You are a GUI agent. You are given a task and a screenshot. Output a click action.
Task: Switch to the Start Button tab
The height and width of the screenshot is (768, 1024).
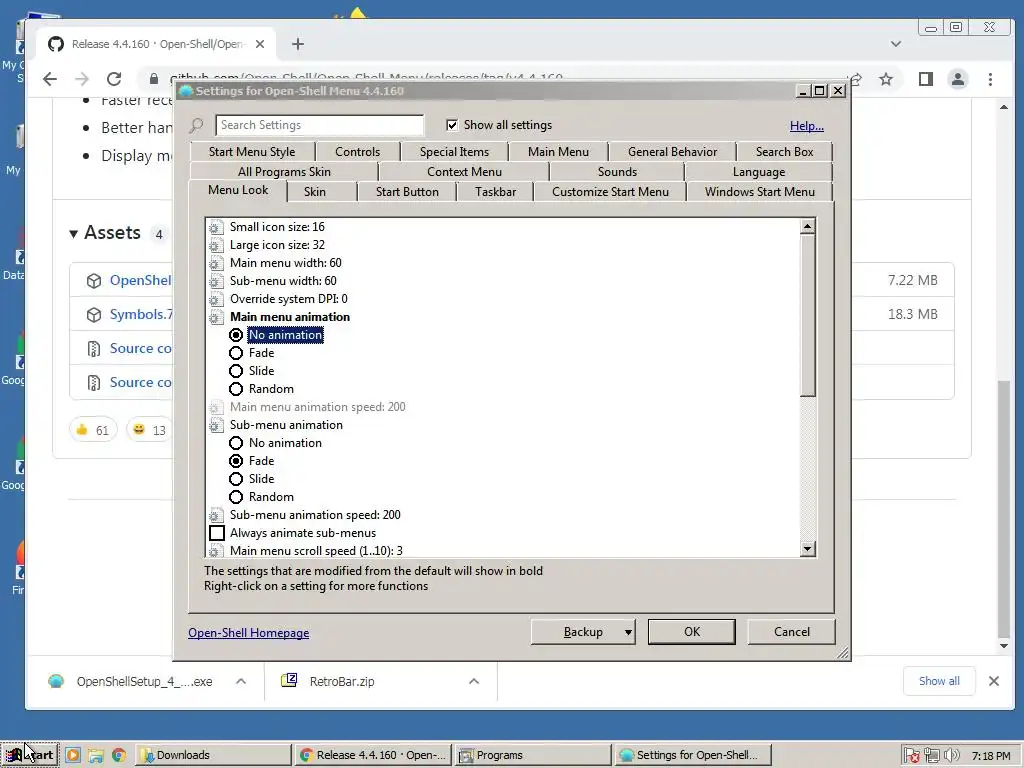point(407,192)
